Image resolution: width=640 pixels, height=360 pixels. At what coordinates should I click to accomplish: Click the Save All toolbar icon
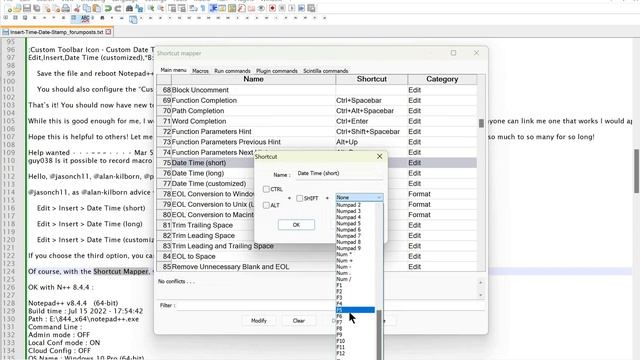(x=36, y=8)
